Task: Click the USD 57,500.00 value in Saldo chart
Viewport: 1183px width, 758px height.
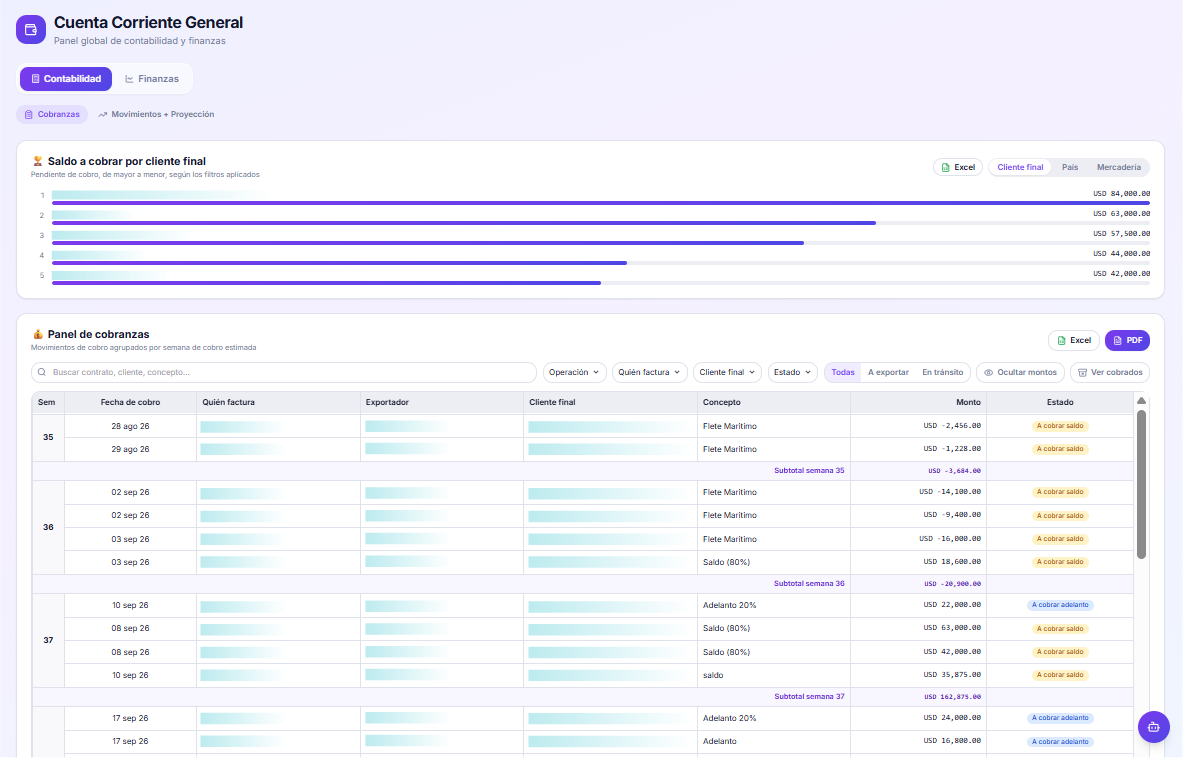Action: (1122, 234)
